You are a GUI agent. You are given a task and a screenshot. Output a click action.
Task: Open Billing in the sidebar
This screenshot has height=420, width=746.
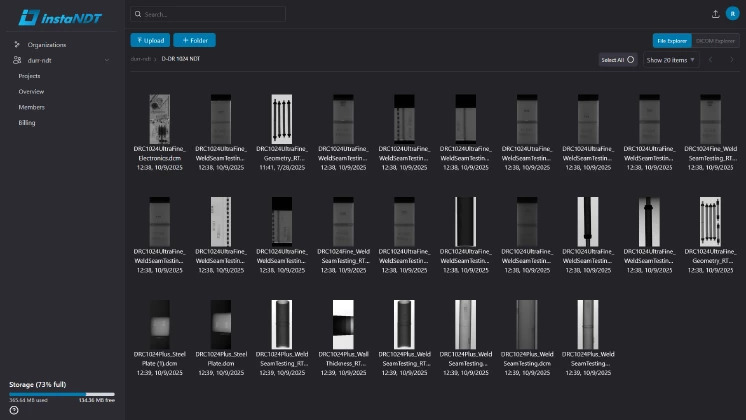click(27, 122)
